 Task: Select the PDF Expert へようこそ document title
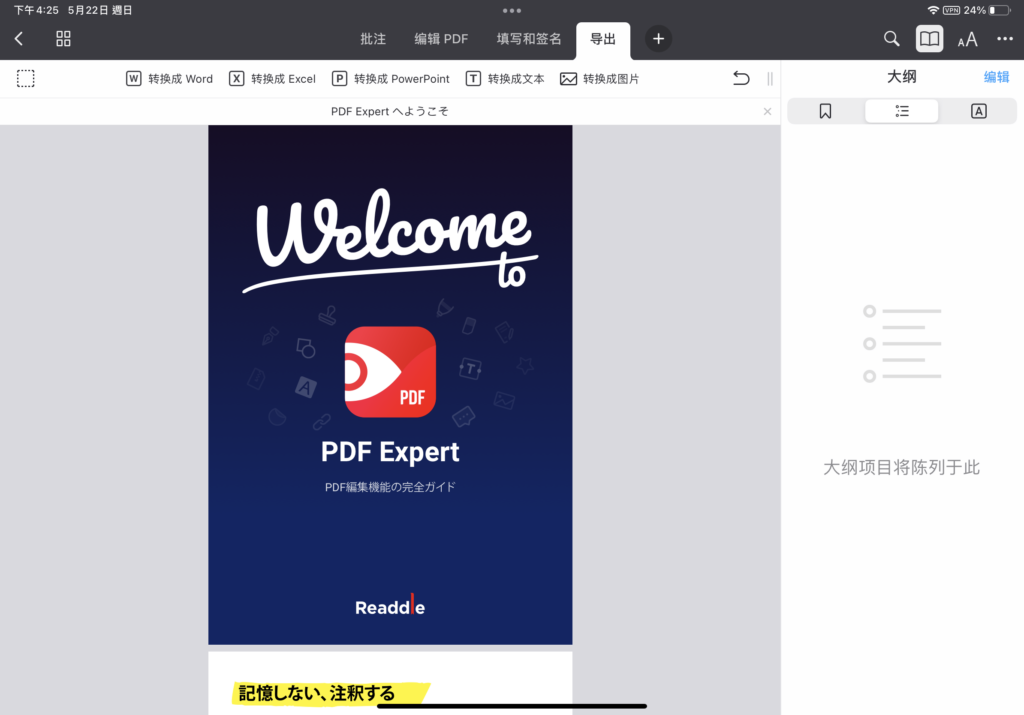pyautogui.click(x=390, y=112)
